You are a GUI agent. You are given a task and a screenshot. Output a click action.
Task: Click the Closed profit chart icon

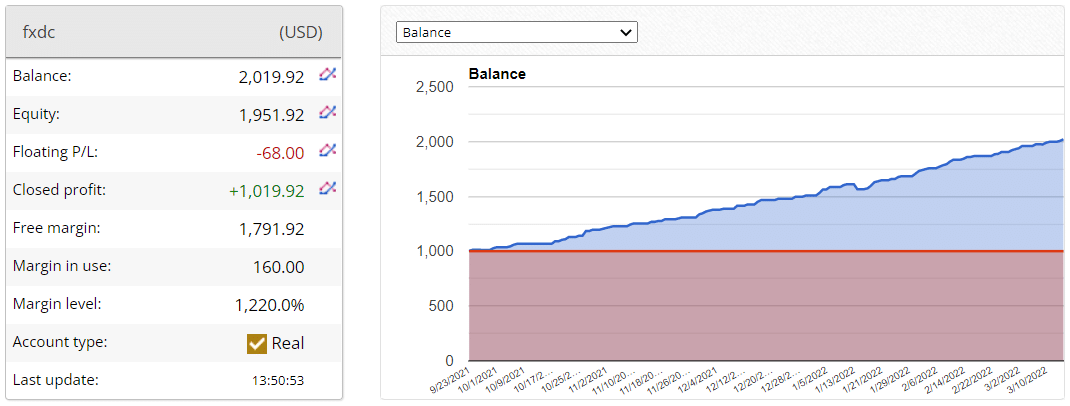(327, 189)
